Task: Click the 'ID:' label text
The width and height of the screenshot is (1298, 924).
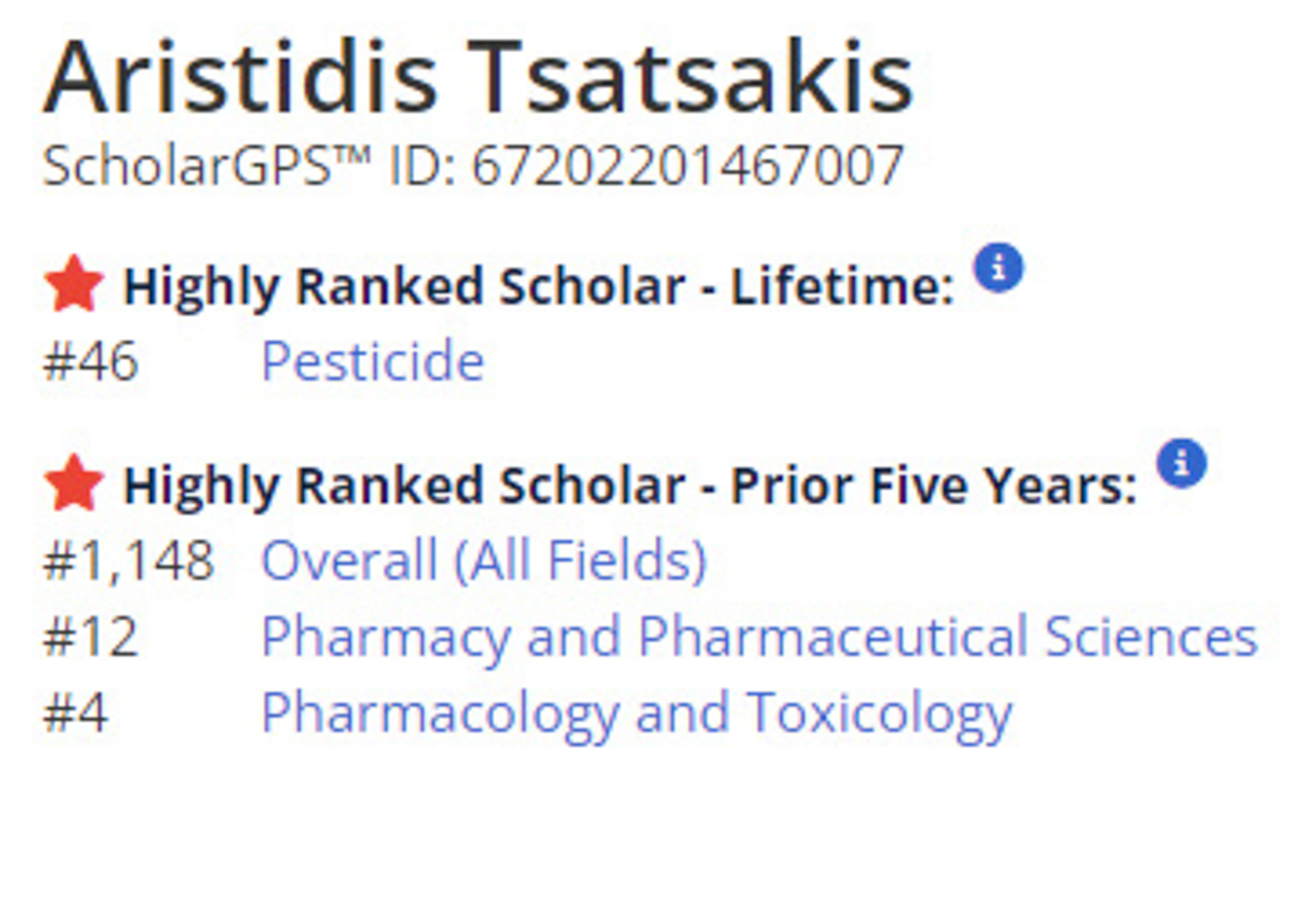Action: point(421,166)
